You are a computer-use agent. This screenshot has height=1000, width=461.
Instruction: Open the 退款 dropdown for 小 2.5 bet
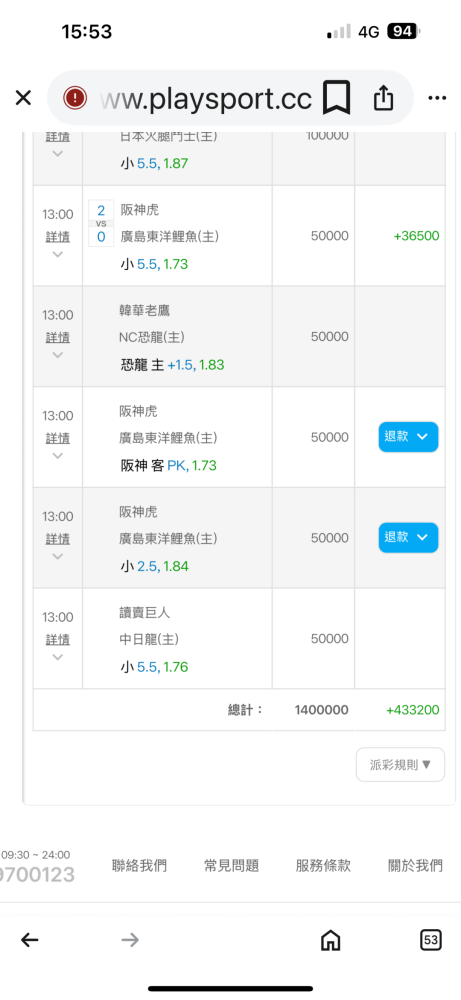(408, 538)
